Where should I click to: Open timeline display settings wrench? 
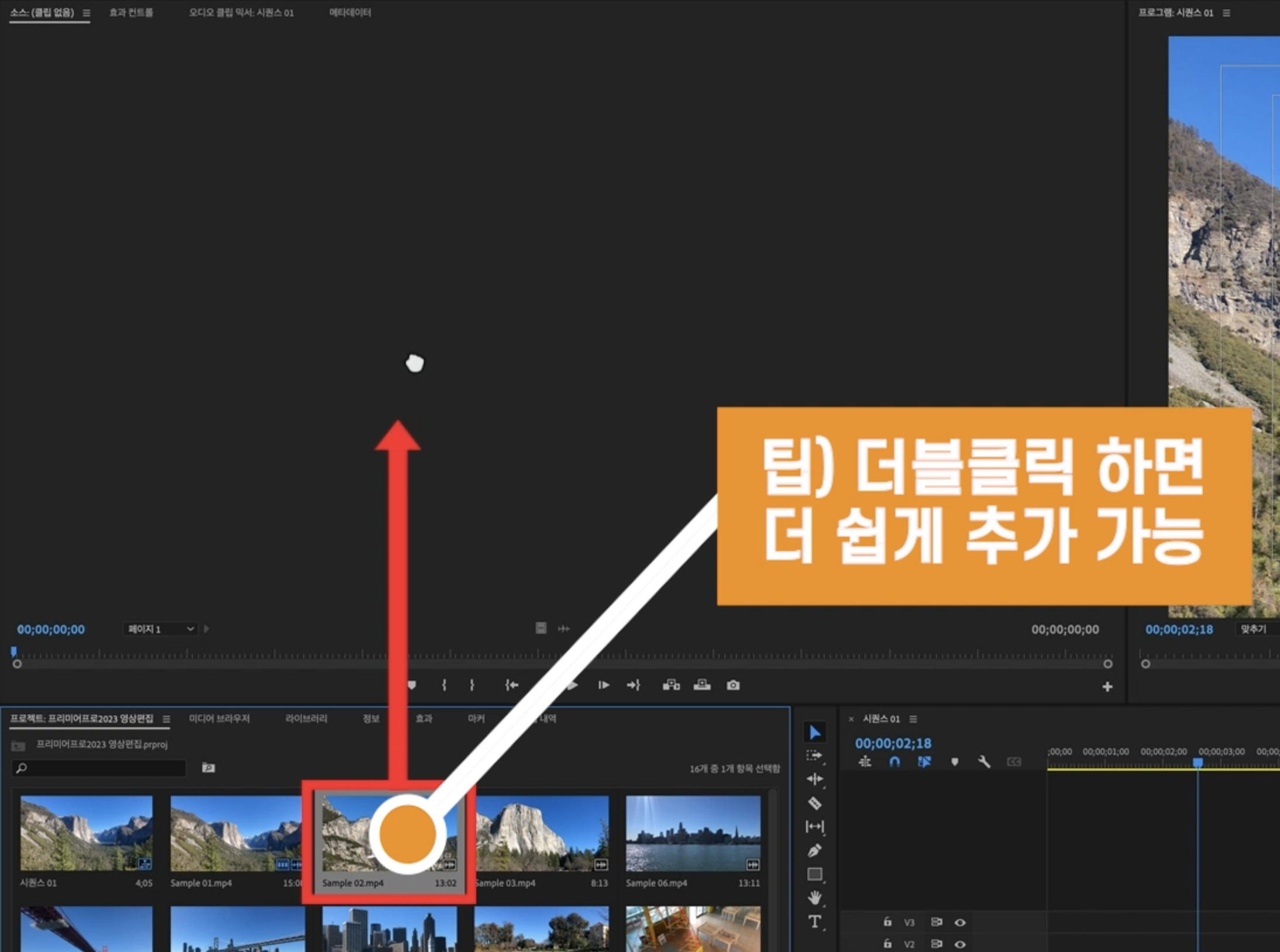click(x=984, y=761)
